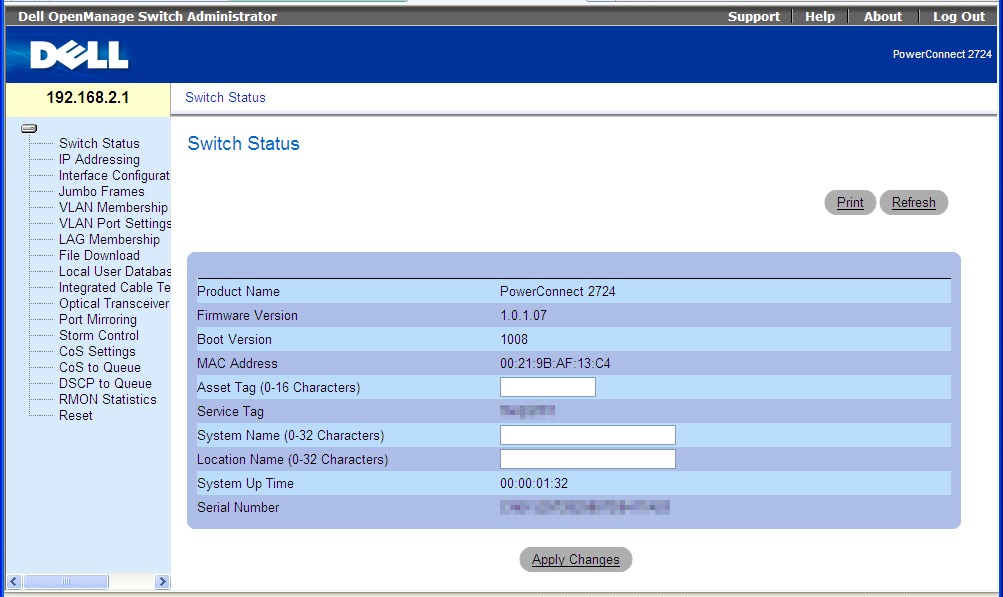Open Port Mirroring in the tree
Image resolution: width=1003 pixels, height=597 pixels.
click(x=98, y=319)
